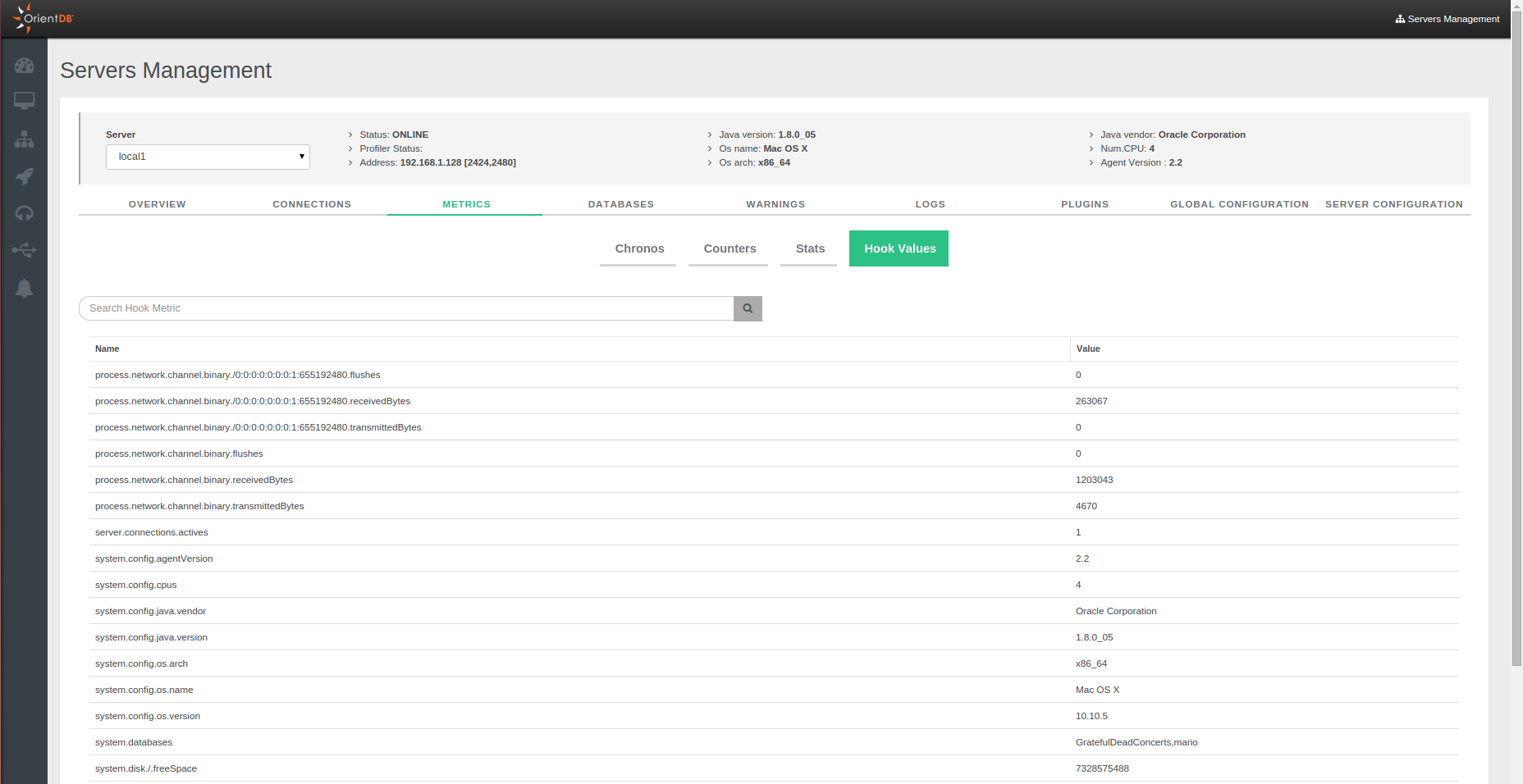Click the rocket icon in sidebar
Image resolution: width=1523 pixels, height=784 pixels.
pos(25,176)
